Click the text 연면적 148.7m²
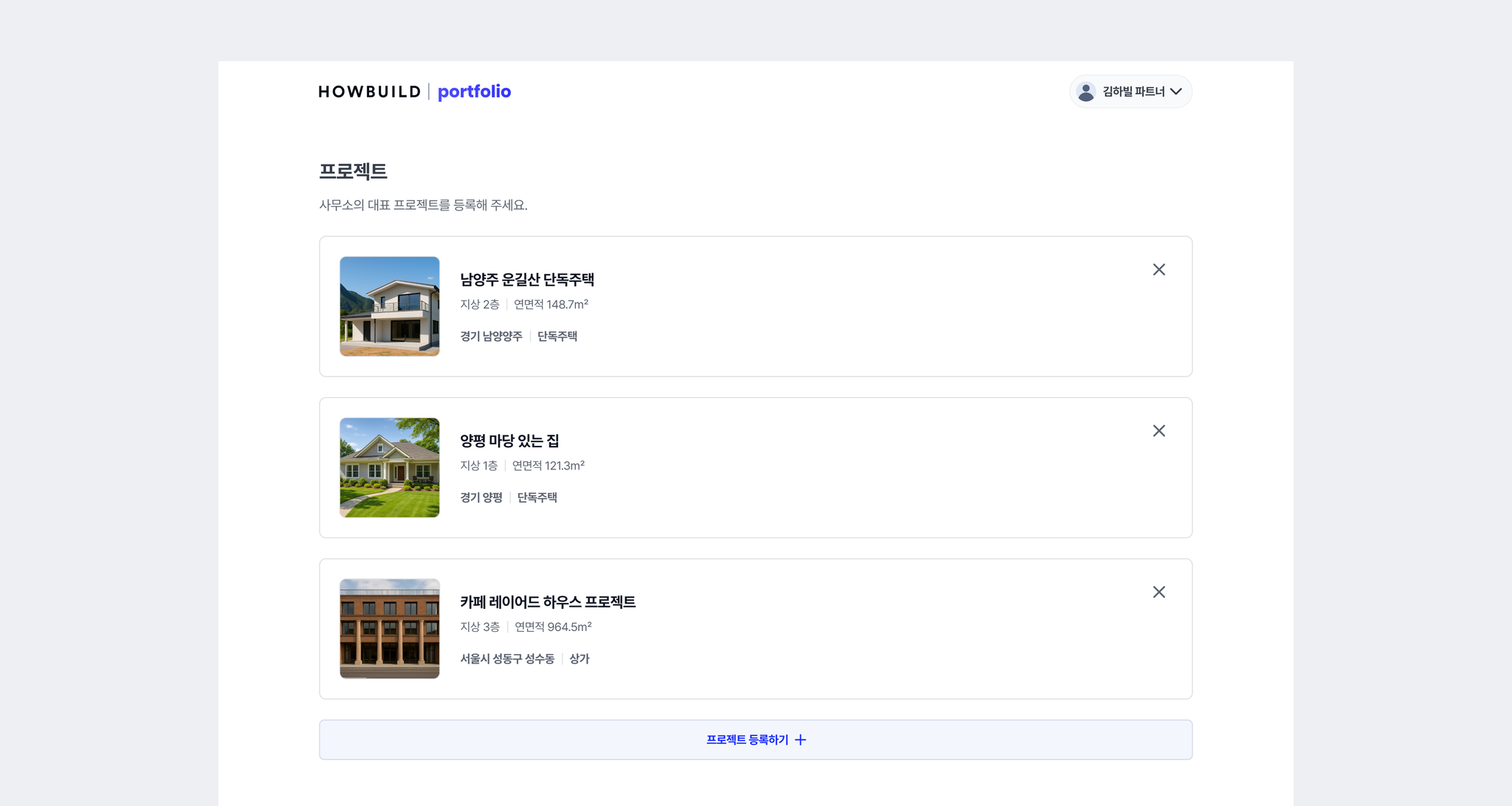This screenshot has height=806, width=1512. 551,304
